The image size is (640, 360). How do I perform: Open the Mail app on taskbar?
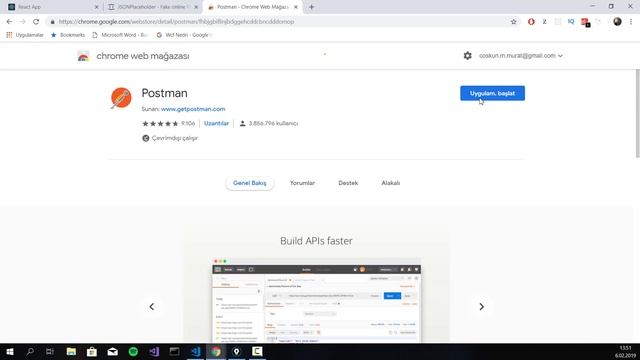tap(113, 351)
